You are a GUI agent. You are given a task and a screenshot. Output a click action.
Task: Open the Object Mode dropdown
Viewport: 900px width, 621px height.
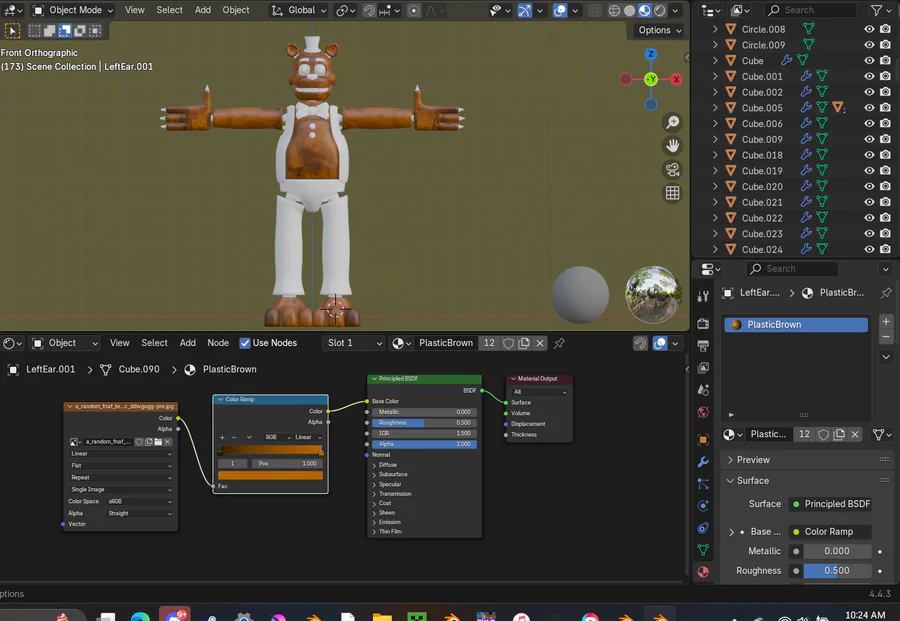[73, 10]
